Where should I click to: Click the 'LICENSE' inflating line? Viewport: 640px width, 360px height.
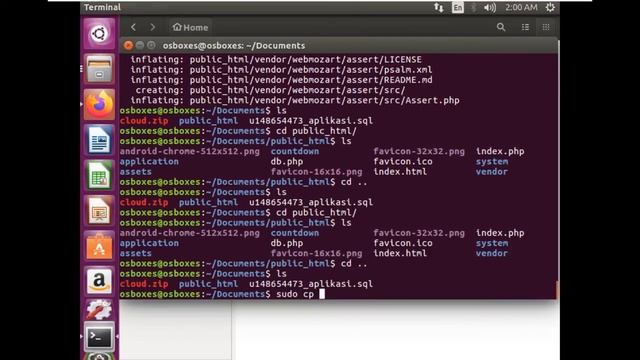point(276,60)
